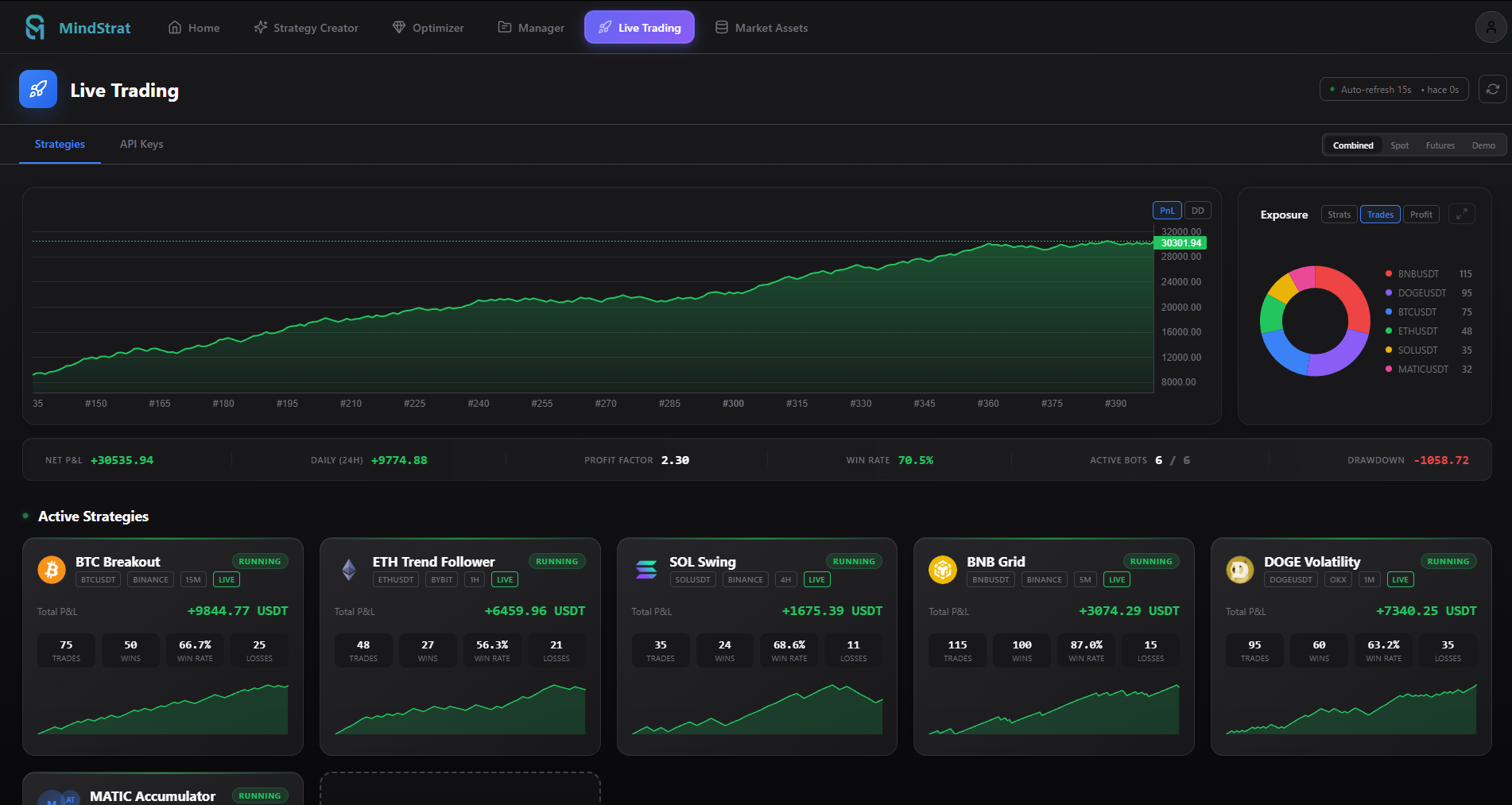
Task: Click the Market Assets icon
Action: tap(722, 27)
